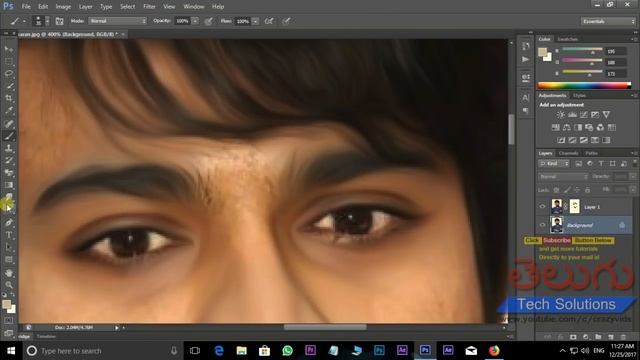
Task: Click the Levels adjustment icon
Action: click(x=572, y=115)
